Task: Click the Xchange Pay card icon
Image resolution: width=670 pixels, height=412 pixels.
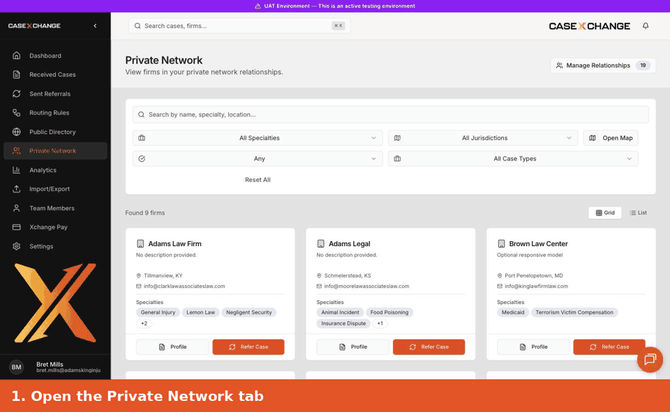Action: tap(16, 227)
